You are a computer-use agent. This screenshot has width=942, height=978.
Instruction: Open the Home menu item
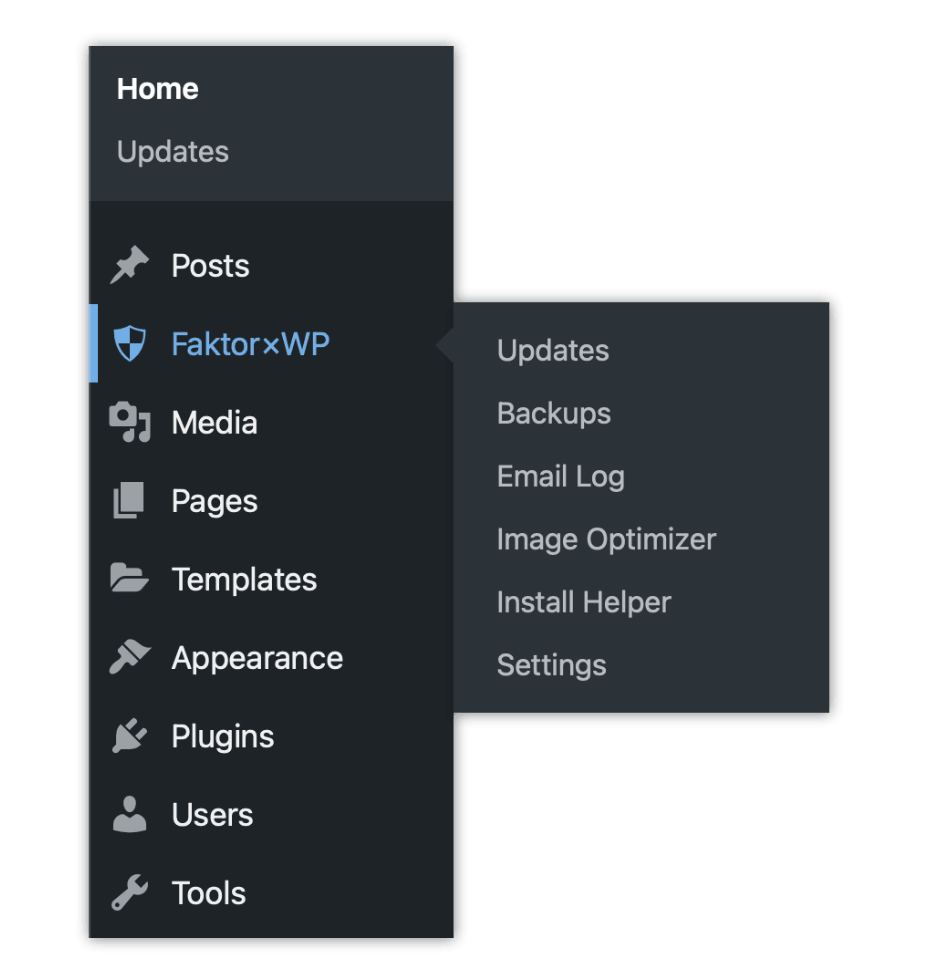157,89
